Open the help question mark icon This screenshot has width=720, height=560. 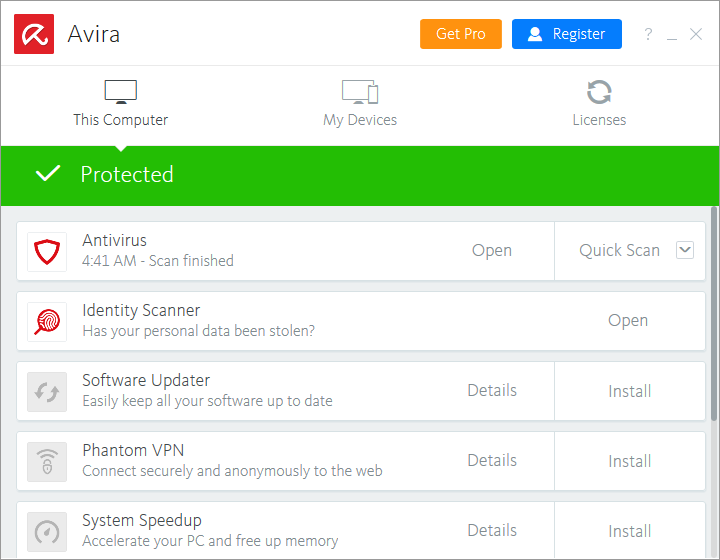(x=648, y=35)
